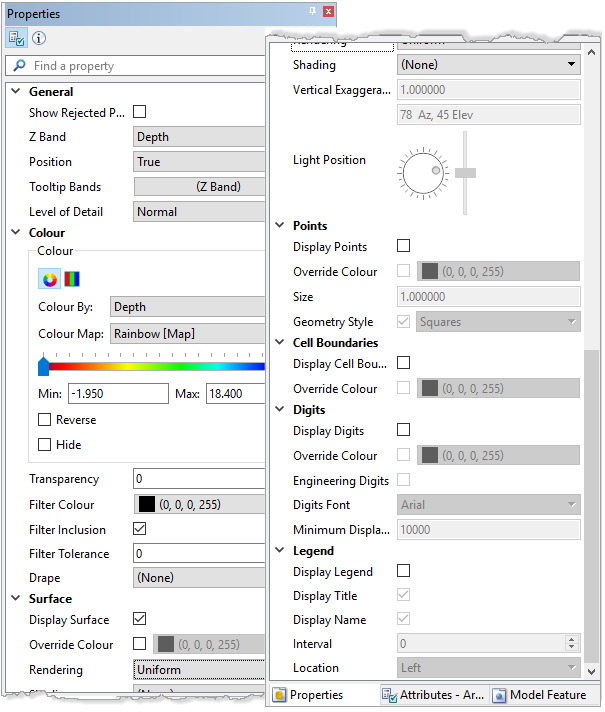Viewport: 605px width, 712px height.
Task: Click the information icon in Properties toolbar
Action: [x=39, y=39]
